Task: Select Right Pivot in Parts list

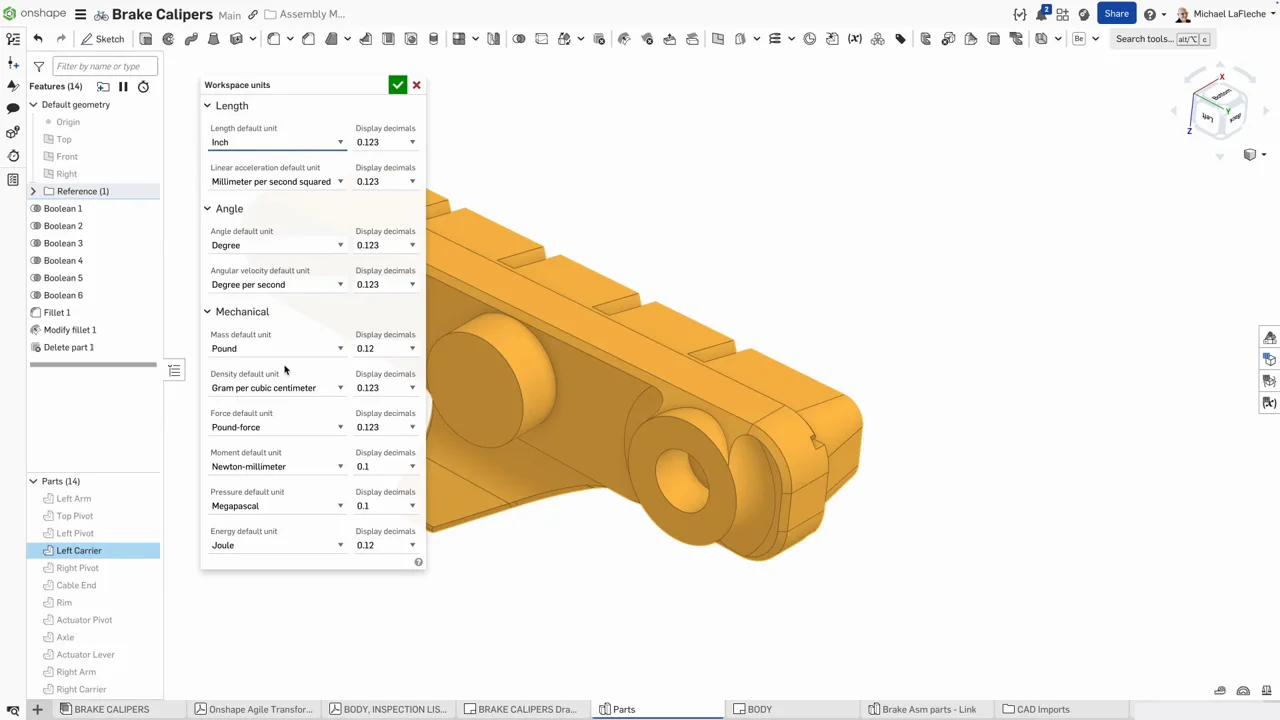Action: [77, 568]
